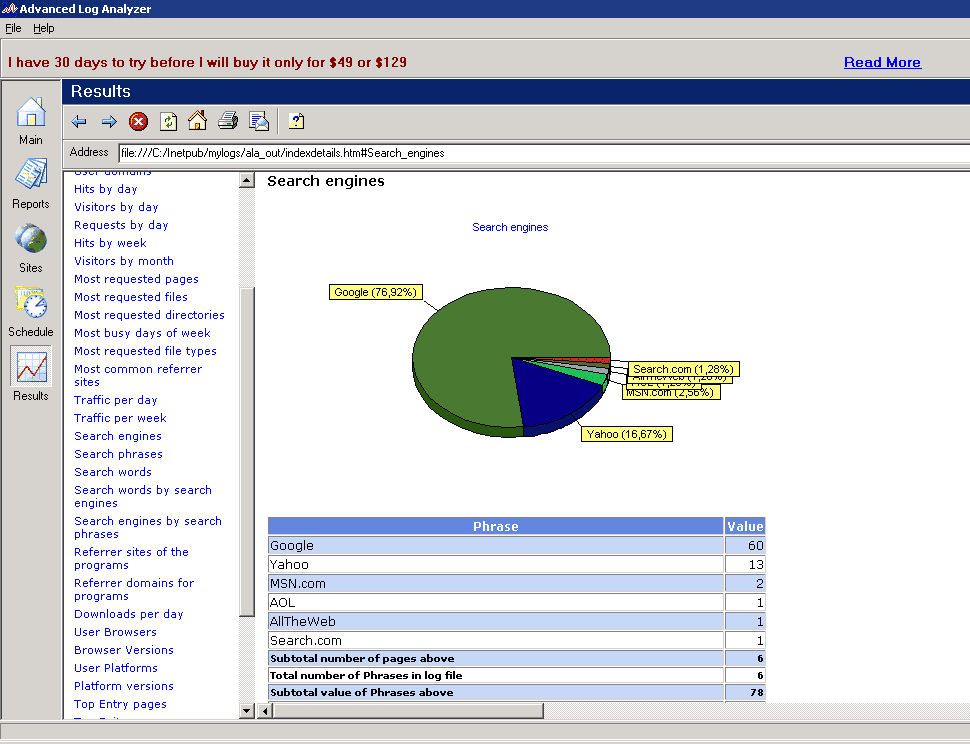Click the Forward arrow in the toolbar

click(x=109, y=122)
